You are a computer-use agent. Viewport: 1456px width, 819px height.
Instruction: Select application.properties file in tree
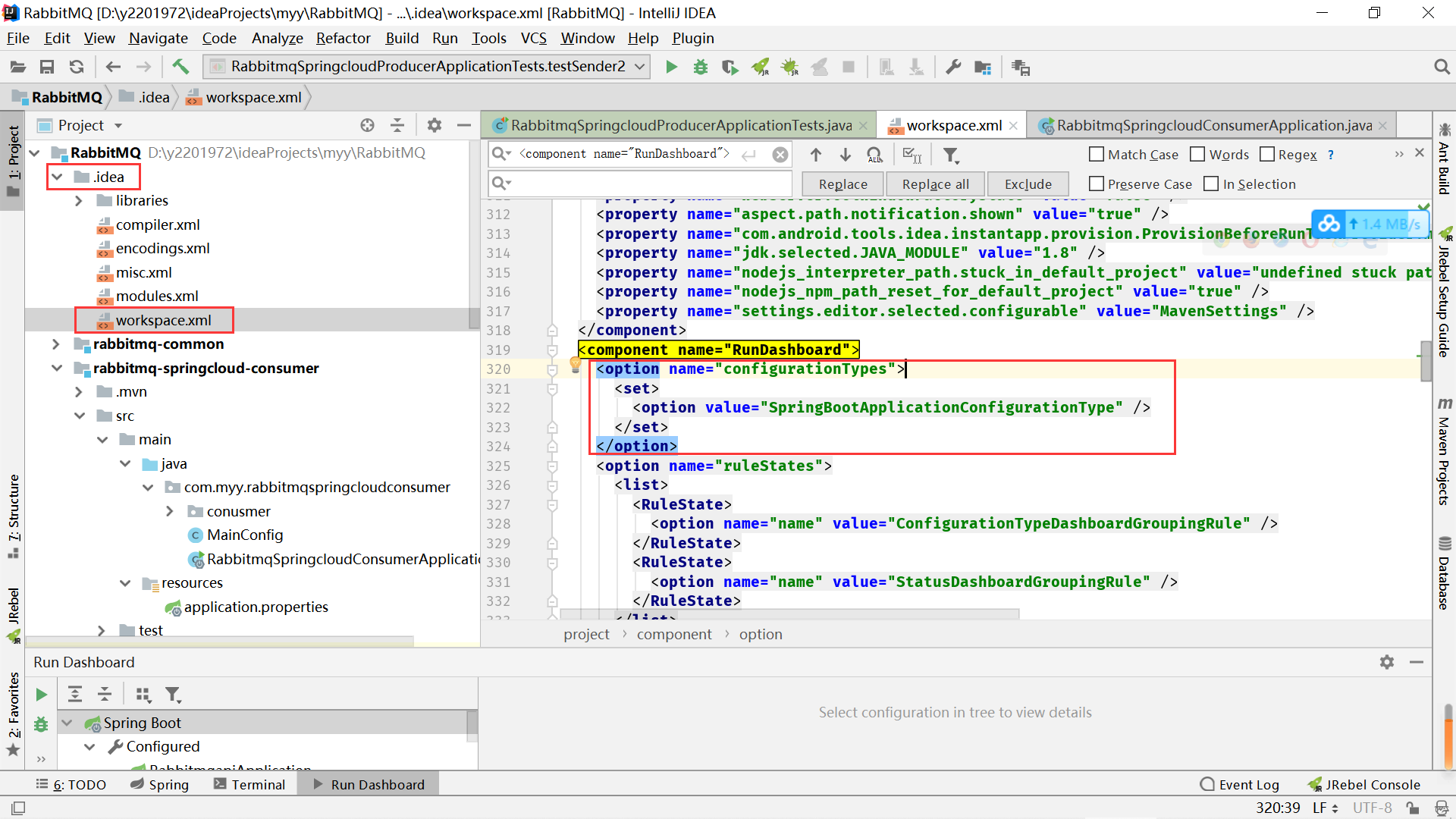256,607
